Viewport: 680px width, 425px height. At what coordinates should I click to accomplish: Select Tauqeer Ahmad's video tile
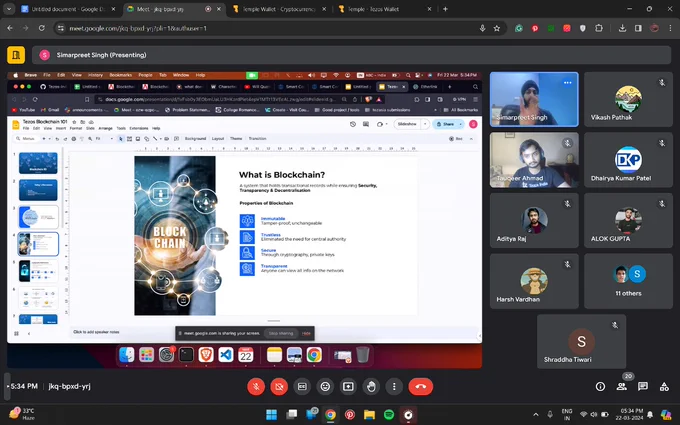pyautogui.click(x=534, y=160)
